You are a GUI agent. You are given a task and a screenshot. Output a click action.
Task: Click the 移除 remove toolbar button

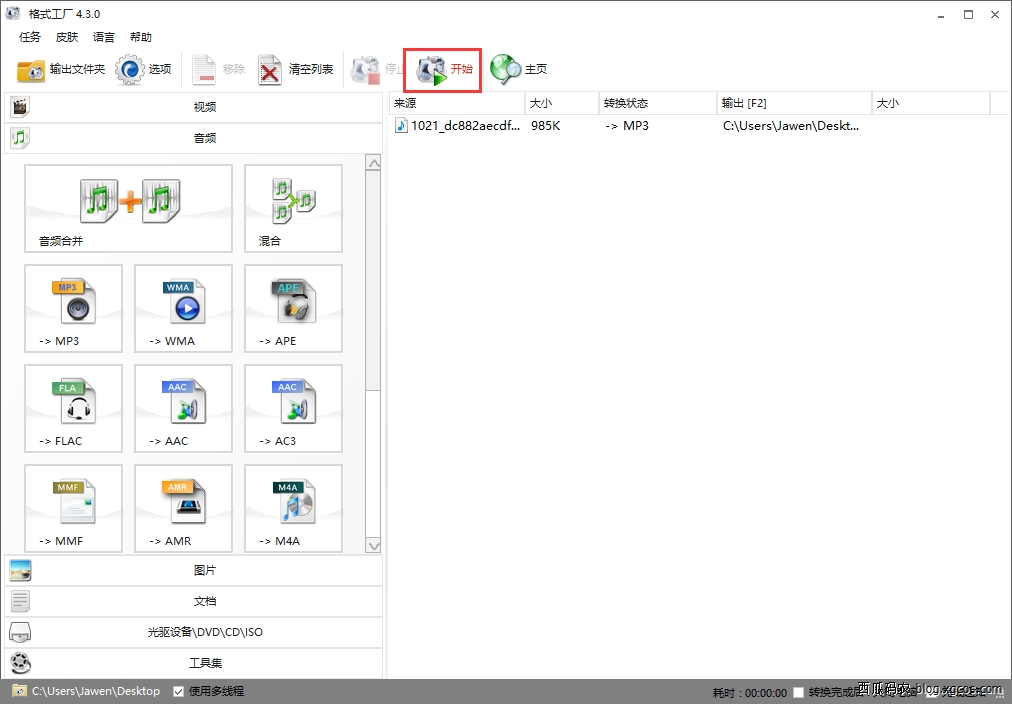click(219, 70)
